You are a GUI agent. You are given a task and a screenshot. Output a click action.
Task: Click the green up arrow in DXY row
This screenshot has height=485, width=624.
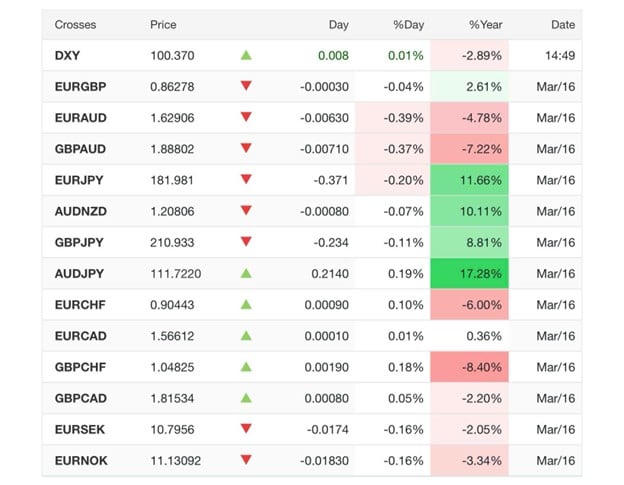click(x=246, y=55)
